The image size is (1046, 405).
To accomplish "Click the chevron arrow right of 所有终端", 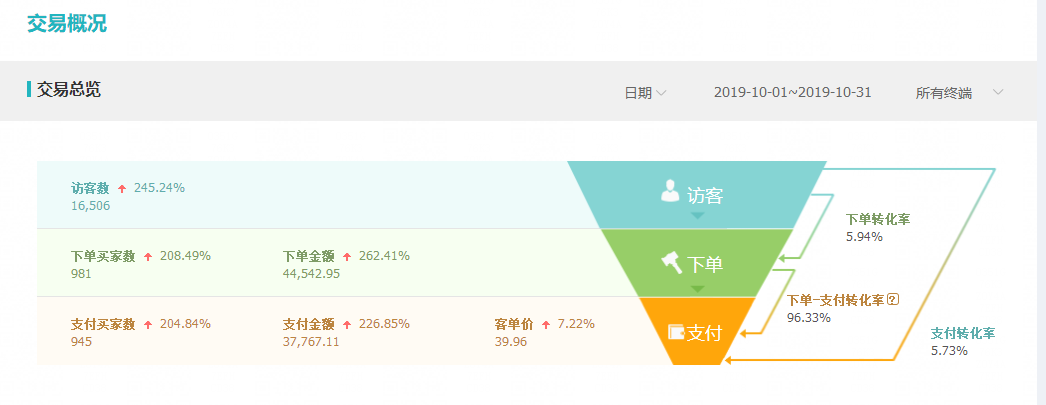I will tap(997, 93).
